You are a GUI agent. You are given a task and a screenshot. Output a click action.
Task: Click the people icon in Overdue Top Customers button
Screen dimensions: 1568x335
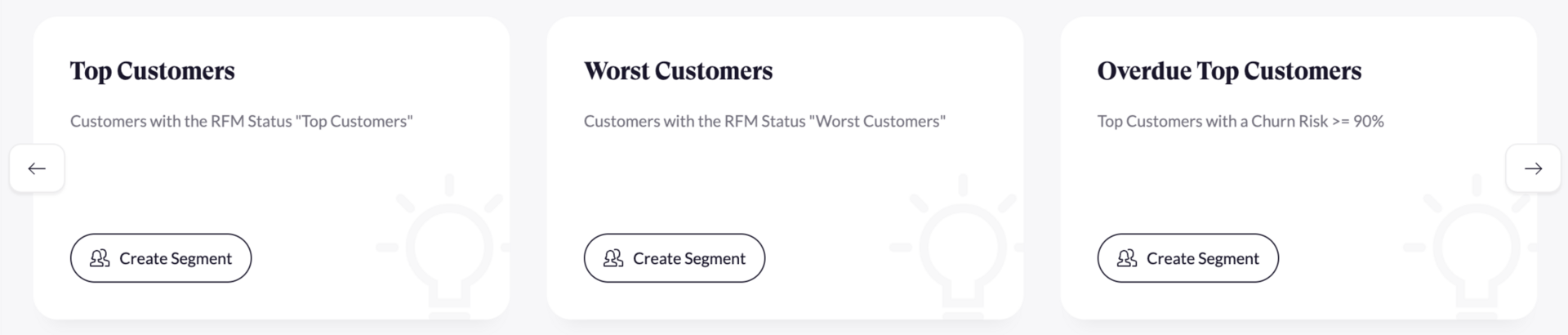point(1127,258)
